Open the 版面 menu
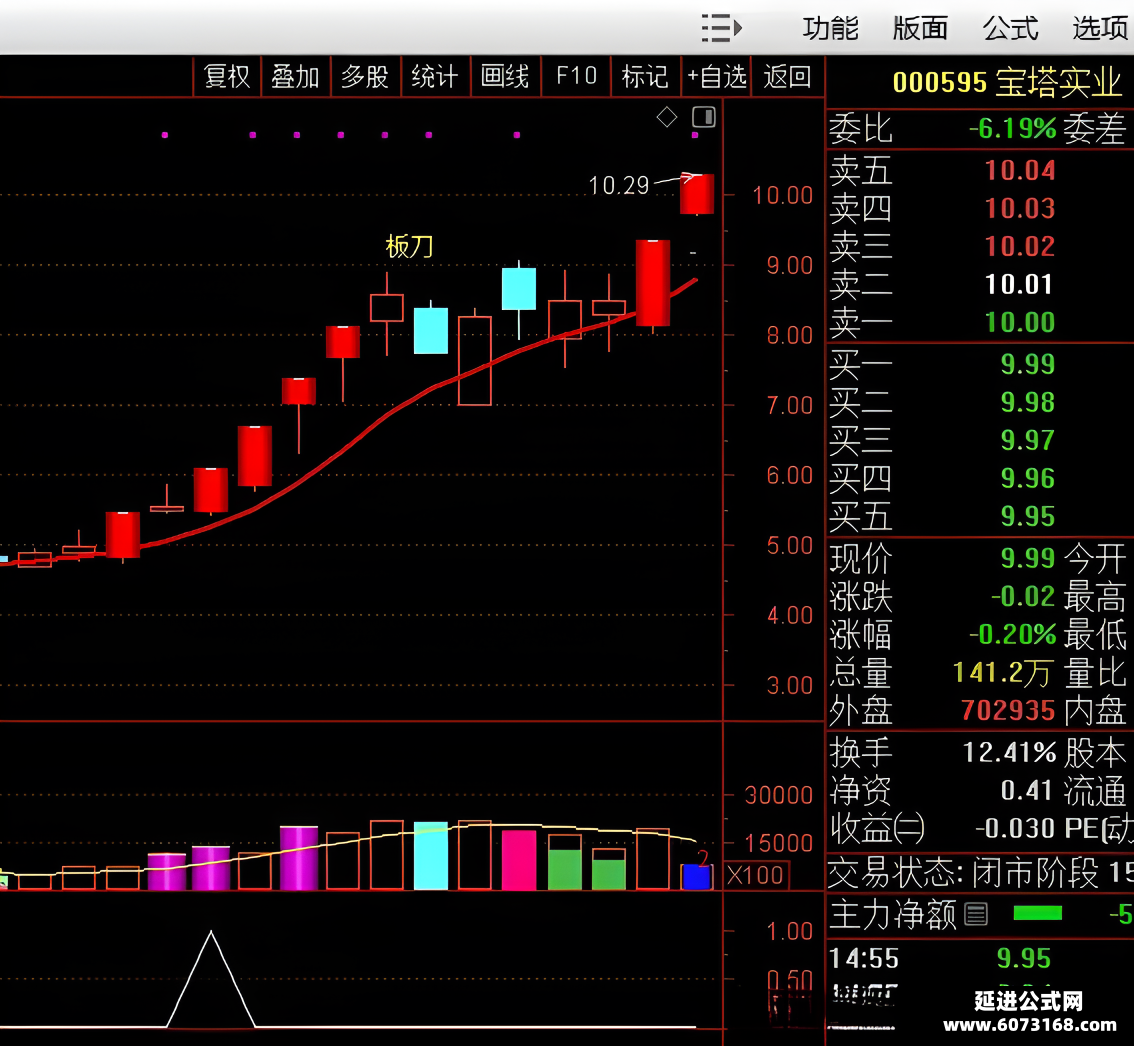This screenshot has height=1046, width=1134. click(x=920, y=29)
